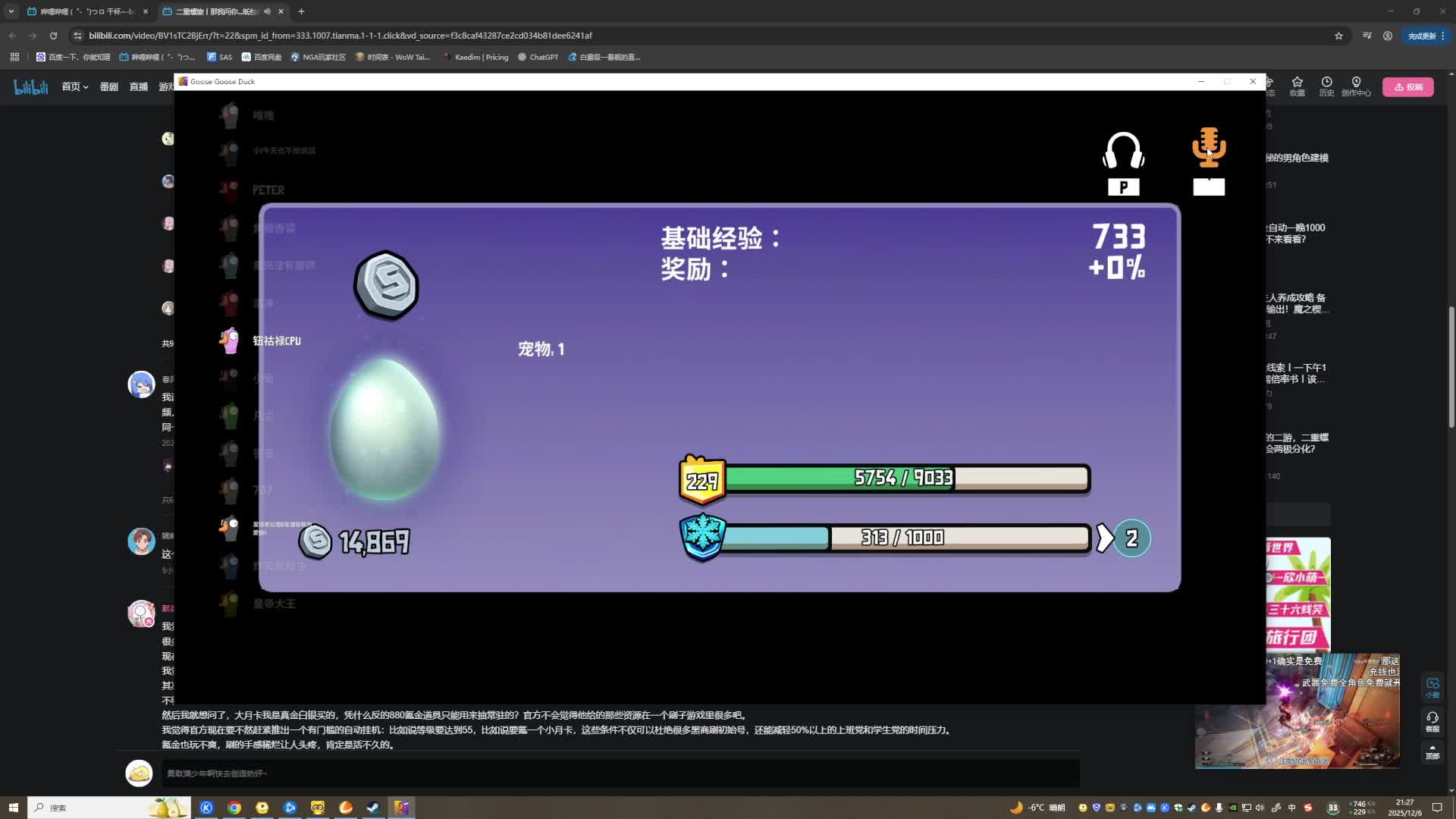1456x819 pixels.
Task: Open the 直播 menu item
Action: (x=139, y=87)
